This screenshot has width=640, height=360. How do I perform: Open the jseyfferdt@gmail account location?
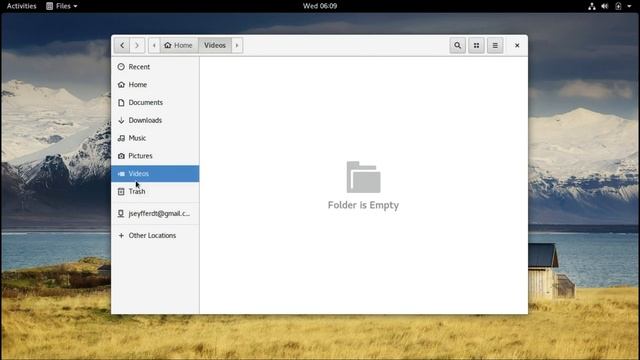(155, 213)
